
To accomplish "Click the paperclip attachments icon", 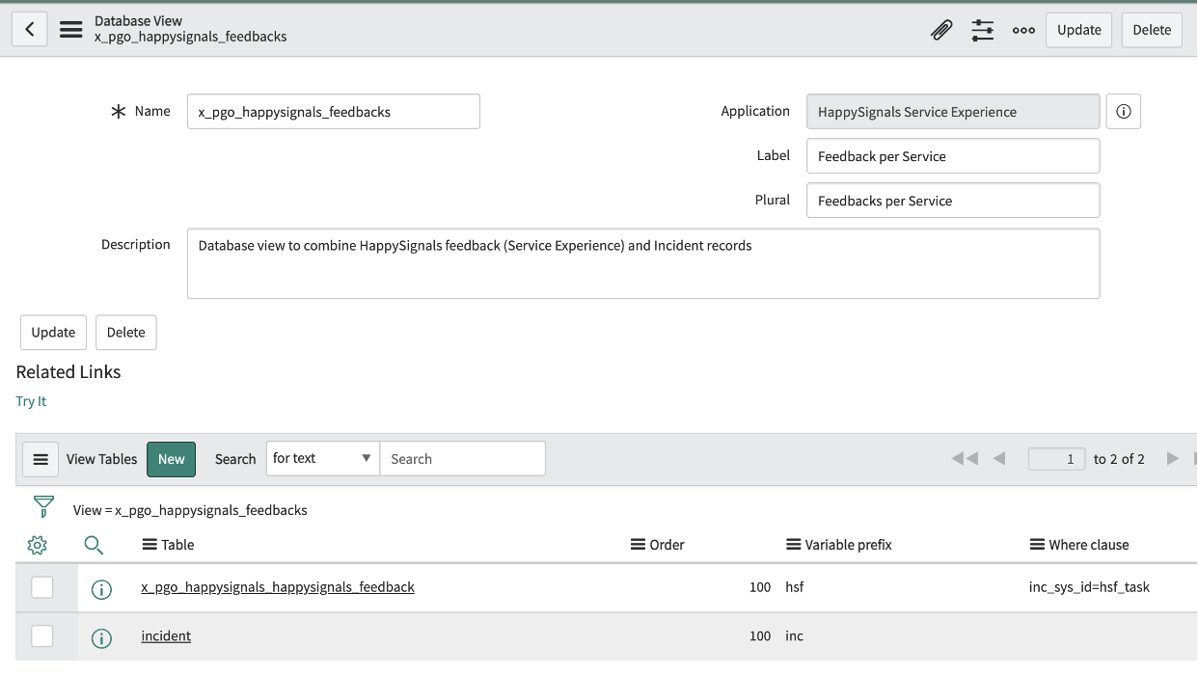I will coord(941,30).
